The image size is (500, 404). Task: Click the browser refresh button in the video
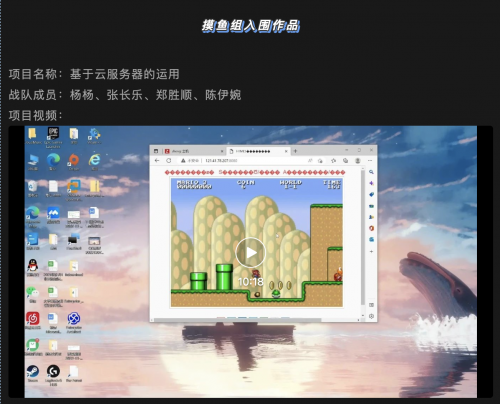pyautogui.click(x=169, y=160)
